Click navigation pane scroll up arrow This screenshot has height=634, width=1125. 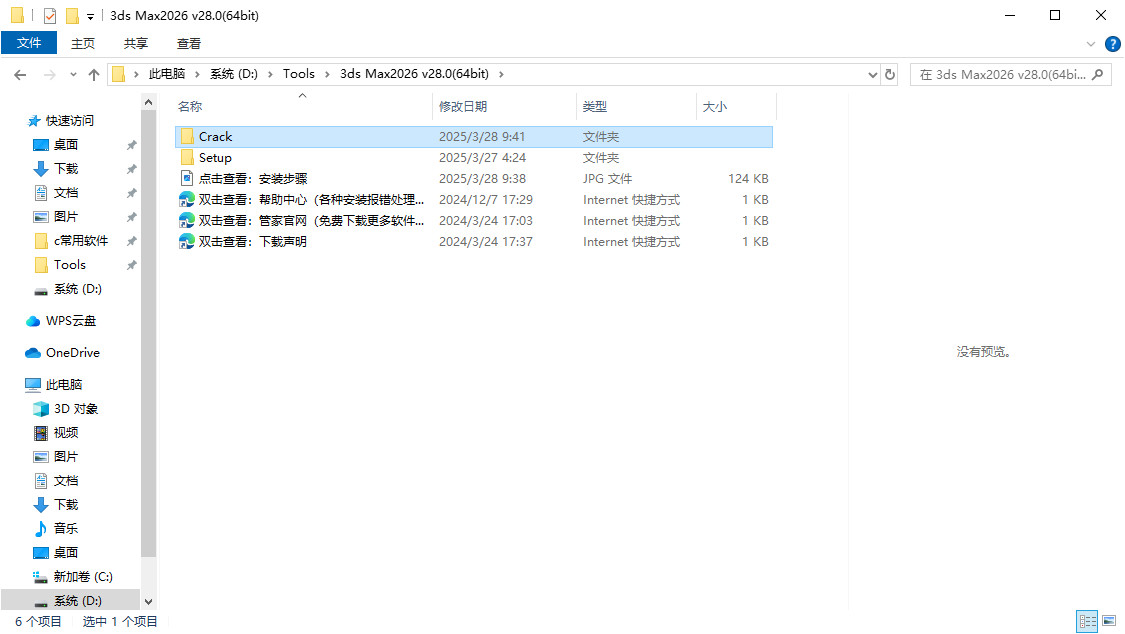click(x=149, y=103)
